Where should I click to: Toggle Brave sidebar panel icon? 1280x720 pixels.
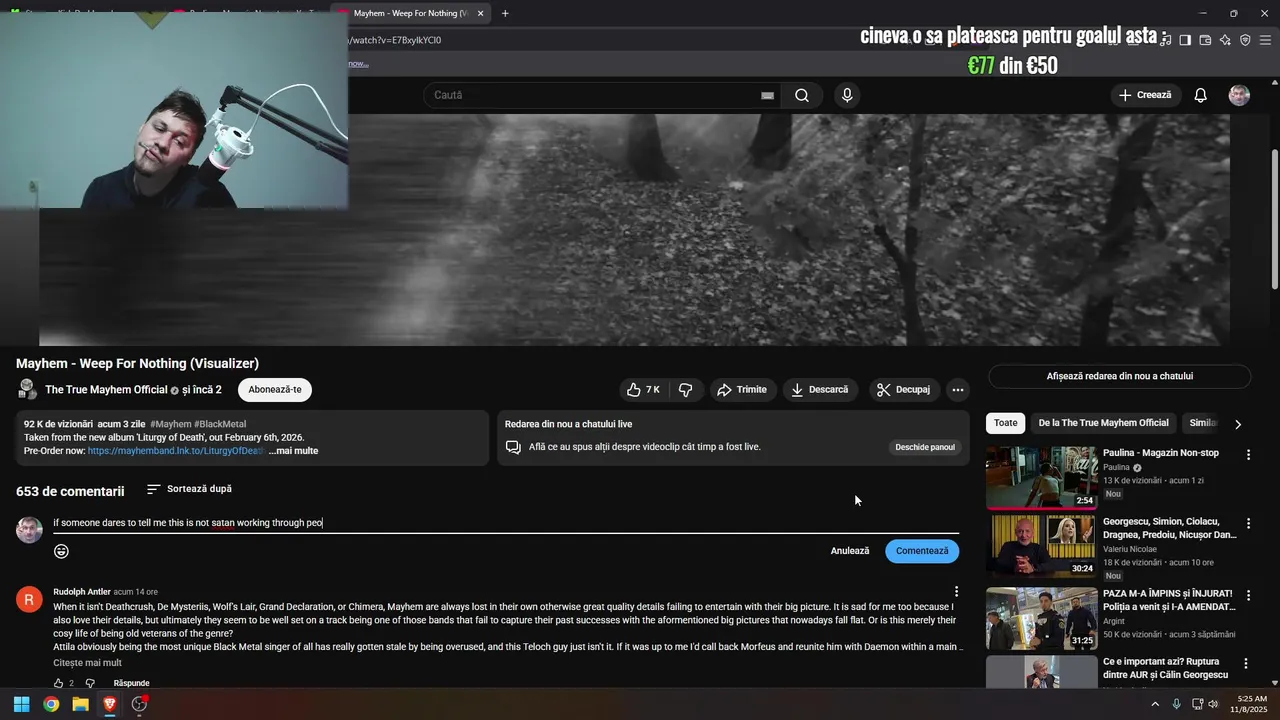coord(1185,40)
